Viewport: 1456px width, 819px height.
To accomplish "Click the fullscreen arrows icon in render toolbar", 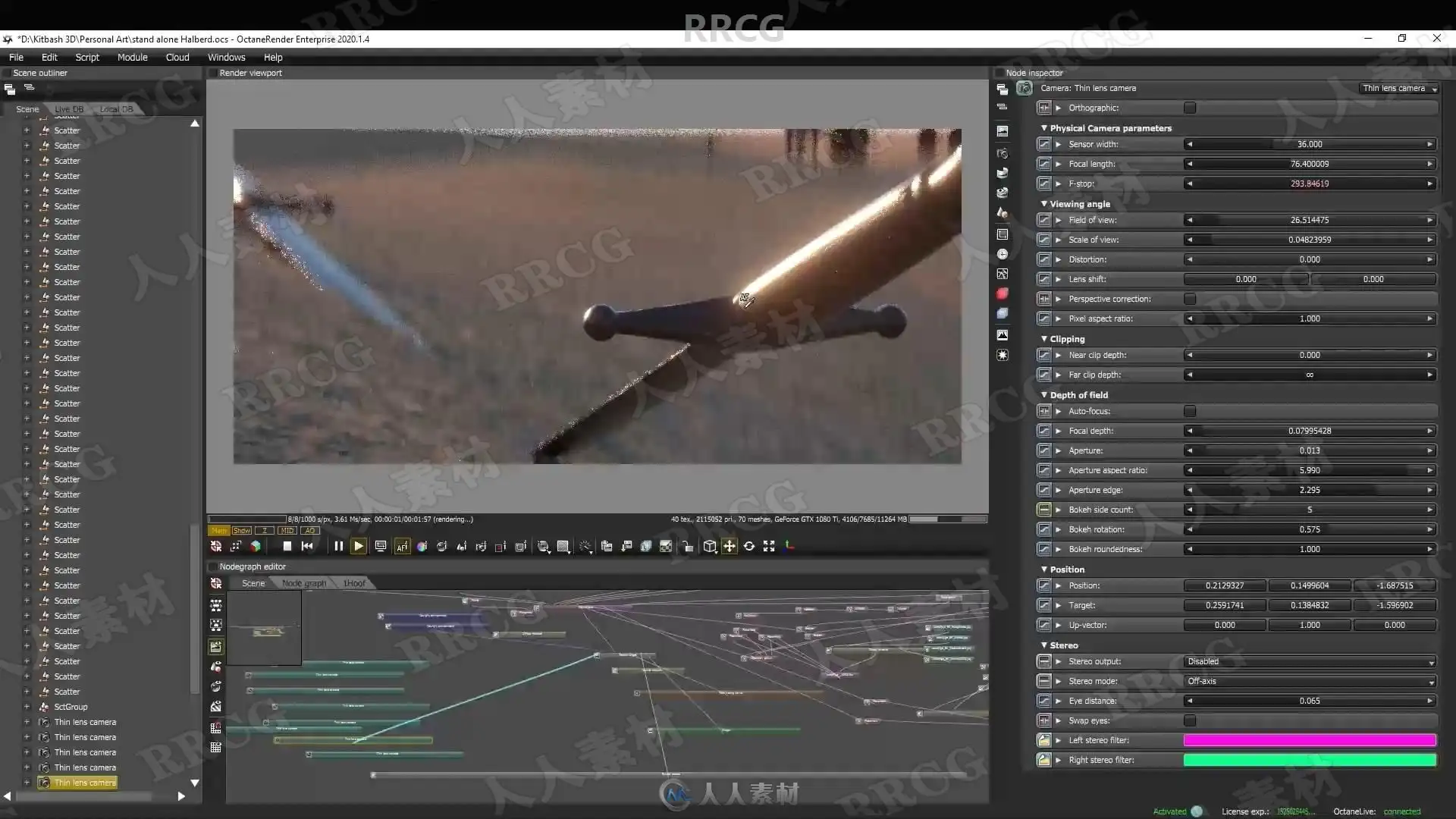I will tap(769, 546).
